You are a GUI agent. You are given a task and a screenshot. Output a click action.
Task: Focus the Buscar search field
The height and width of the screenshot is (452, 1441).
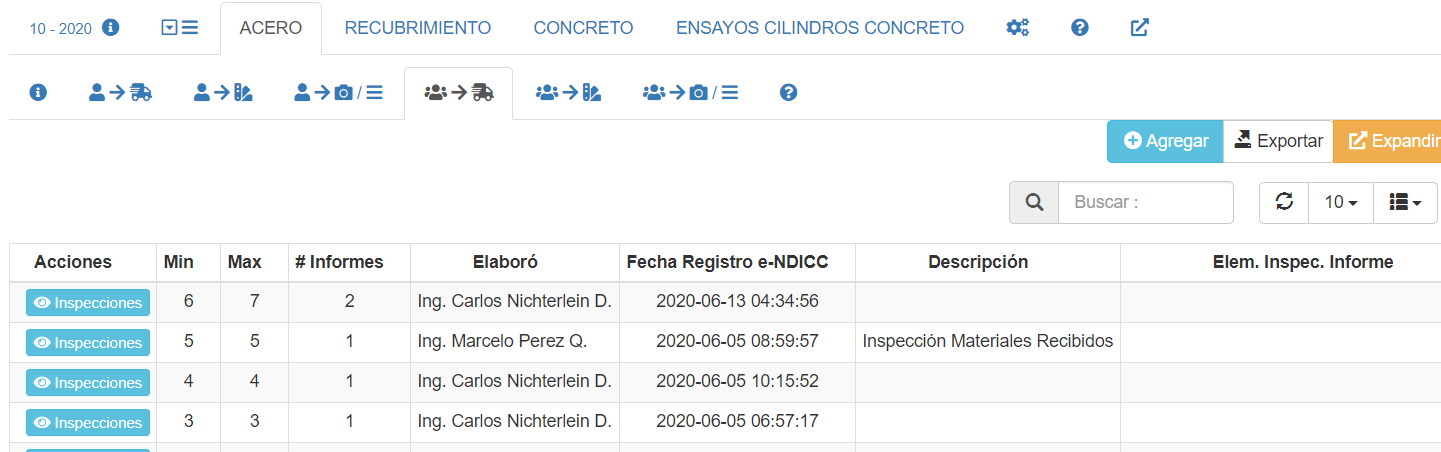pos(1145,202)
